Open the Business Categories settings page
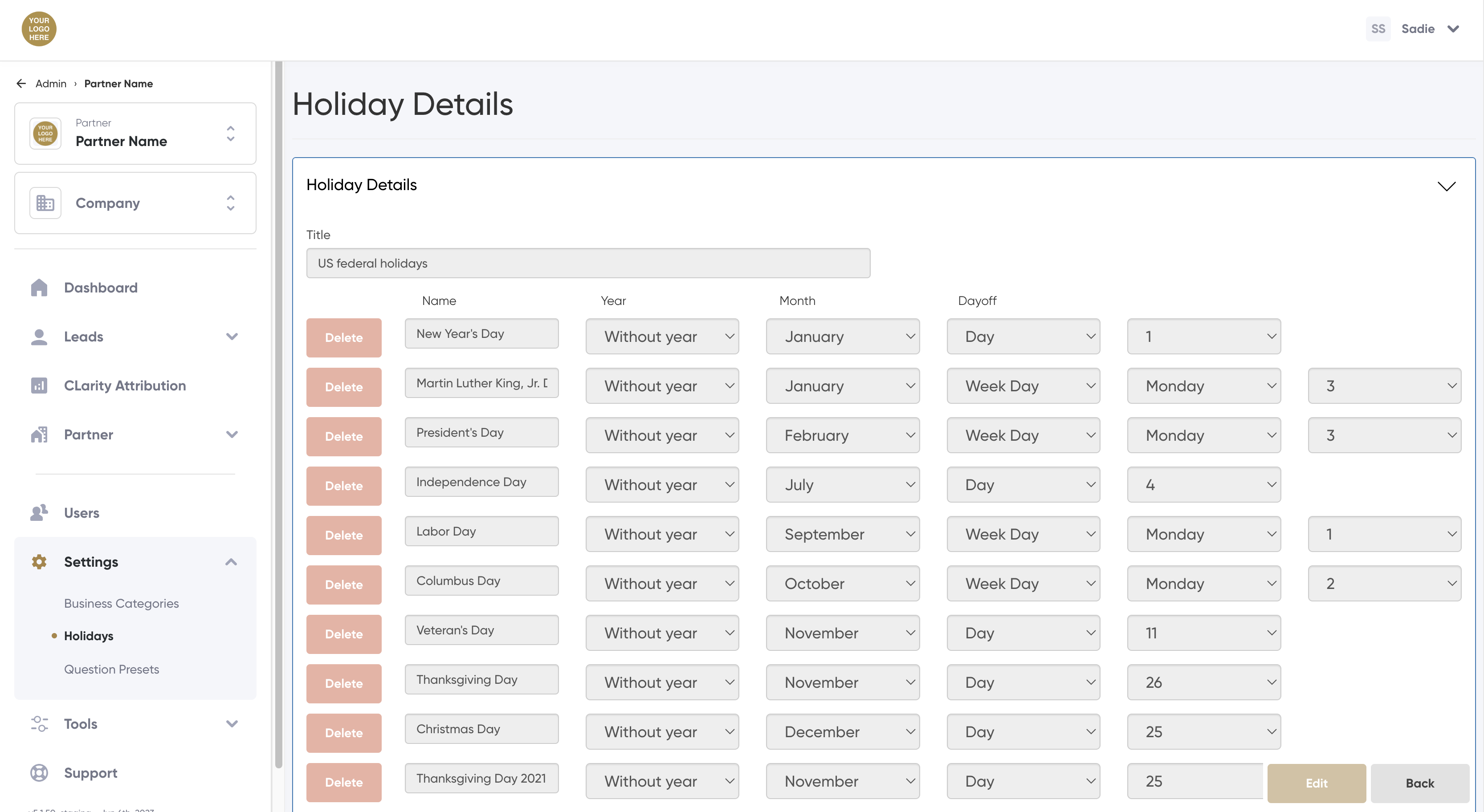This screenshot has height=812, width=1484. [x=121, y=604]
